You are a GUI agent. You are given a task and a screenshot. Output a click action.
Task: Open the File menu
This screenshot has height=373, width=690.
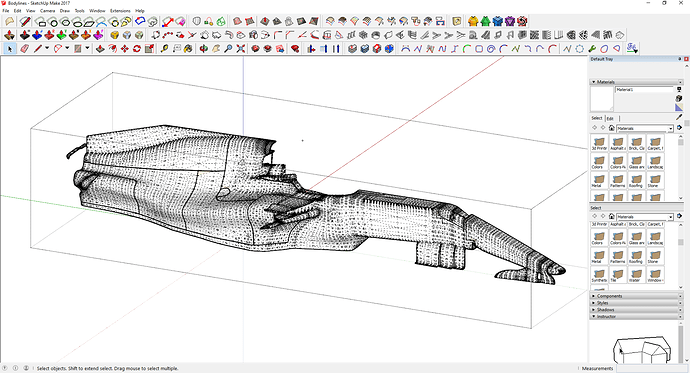6,11
